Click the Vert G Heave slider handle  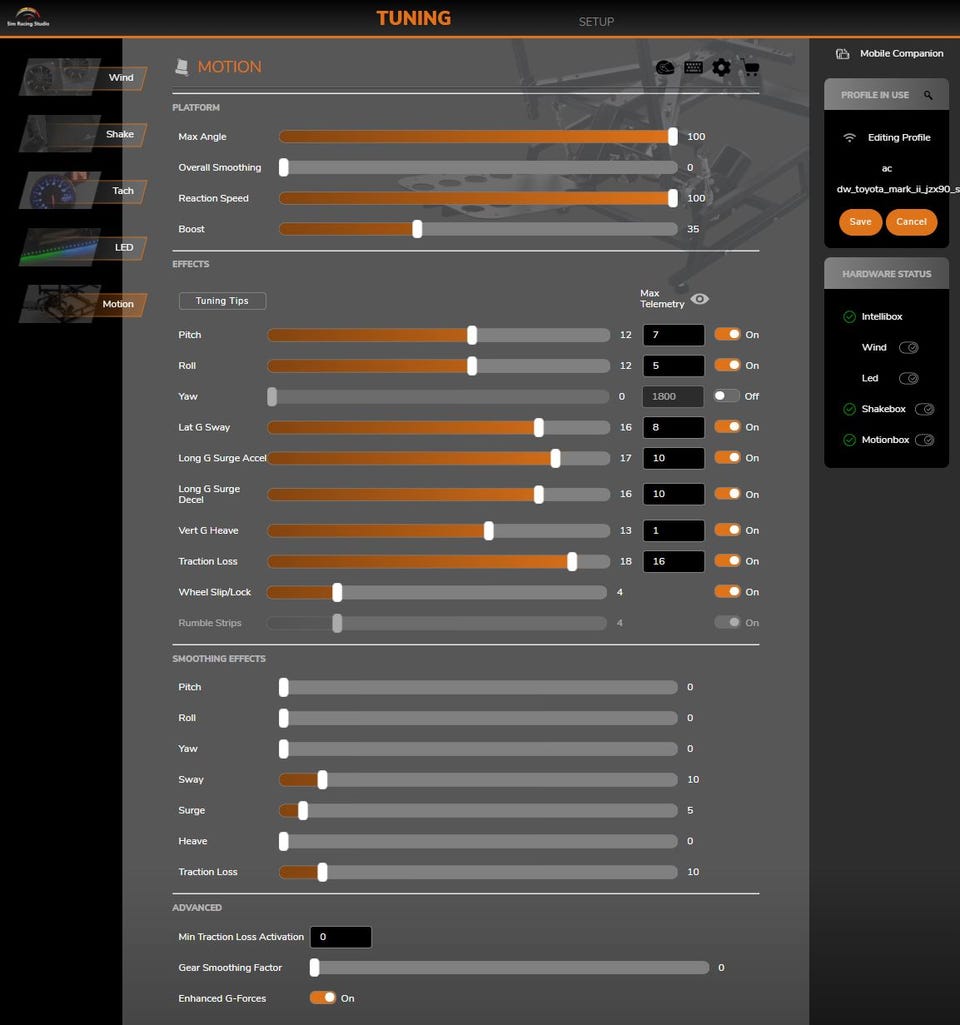click(x=488, y=531)
